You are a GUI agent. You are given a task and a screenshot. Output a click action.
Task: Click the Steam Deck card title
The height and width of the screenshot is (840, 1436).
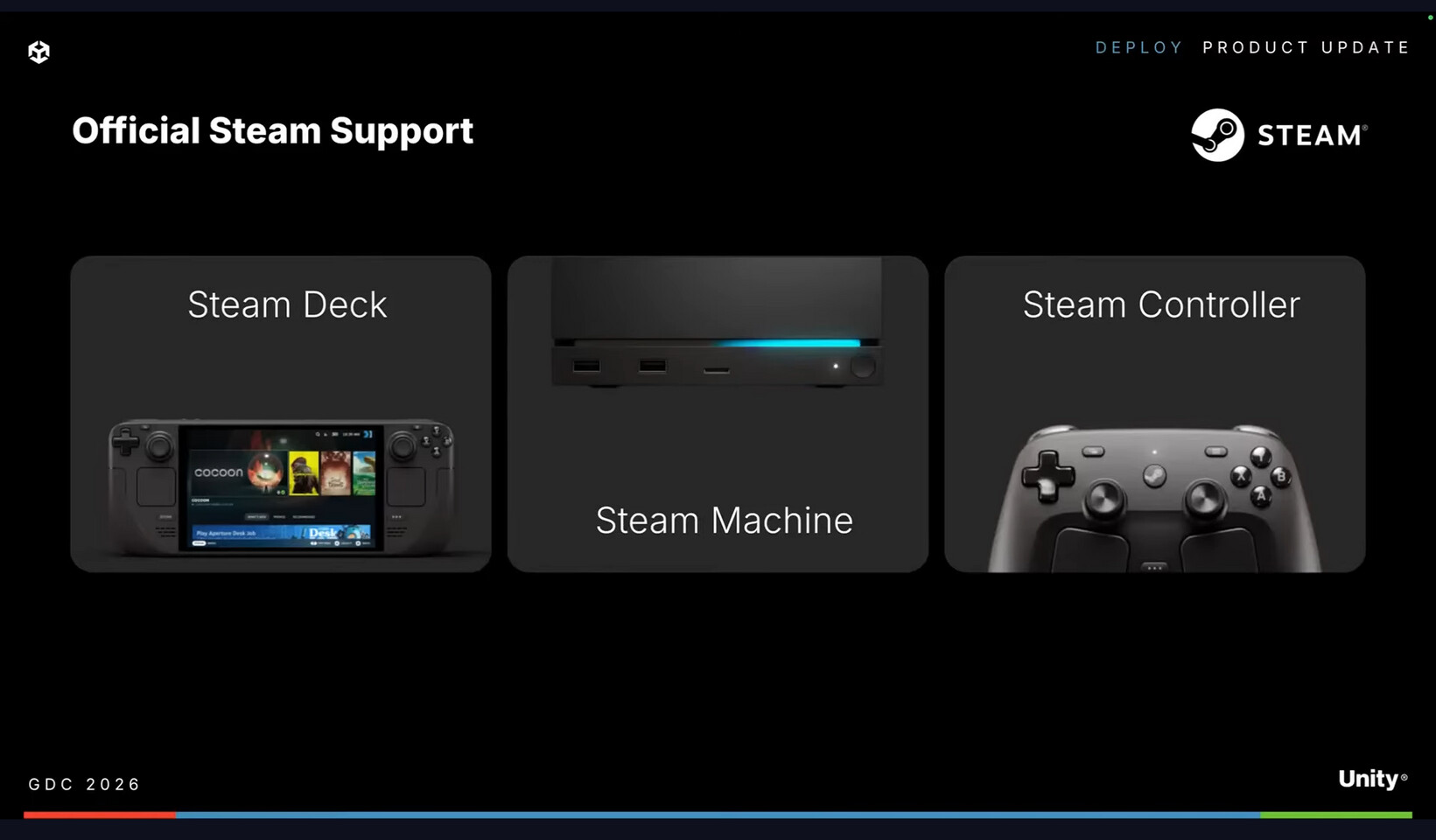(287, 304)
